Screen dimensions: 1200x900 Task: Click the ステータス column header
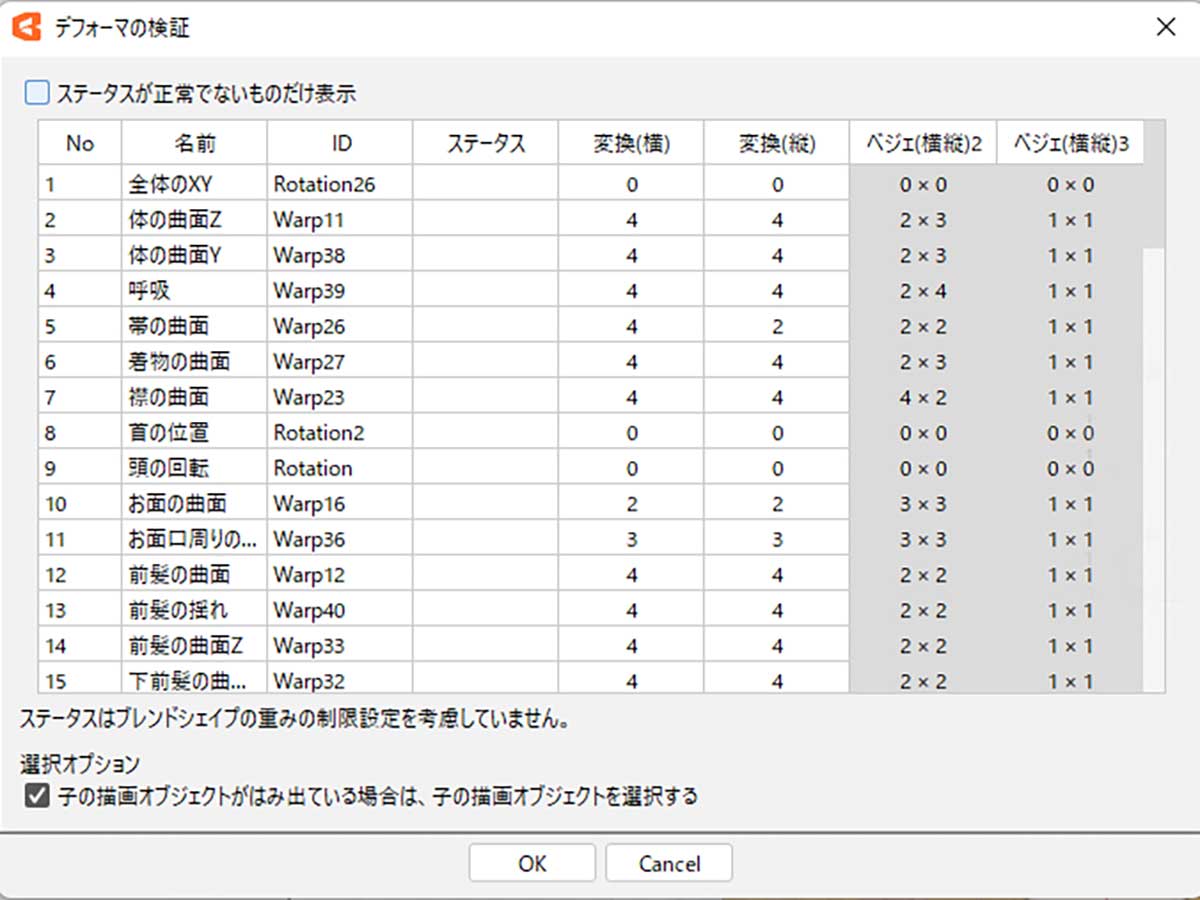[485, 143]
